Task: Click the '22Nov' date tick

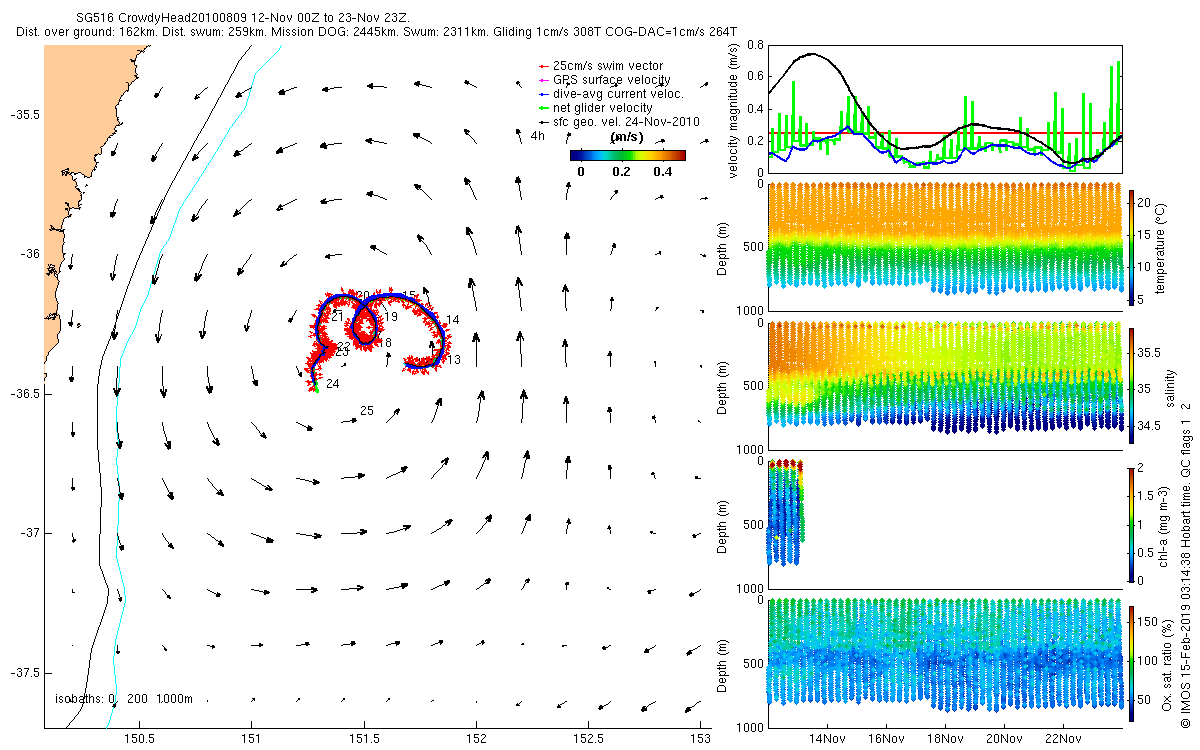Action: click(1064, 739)
